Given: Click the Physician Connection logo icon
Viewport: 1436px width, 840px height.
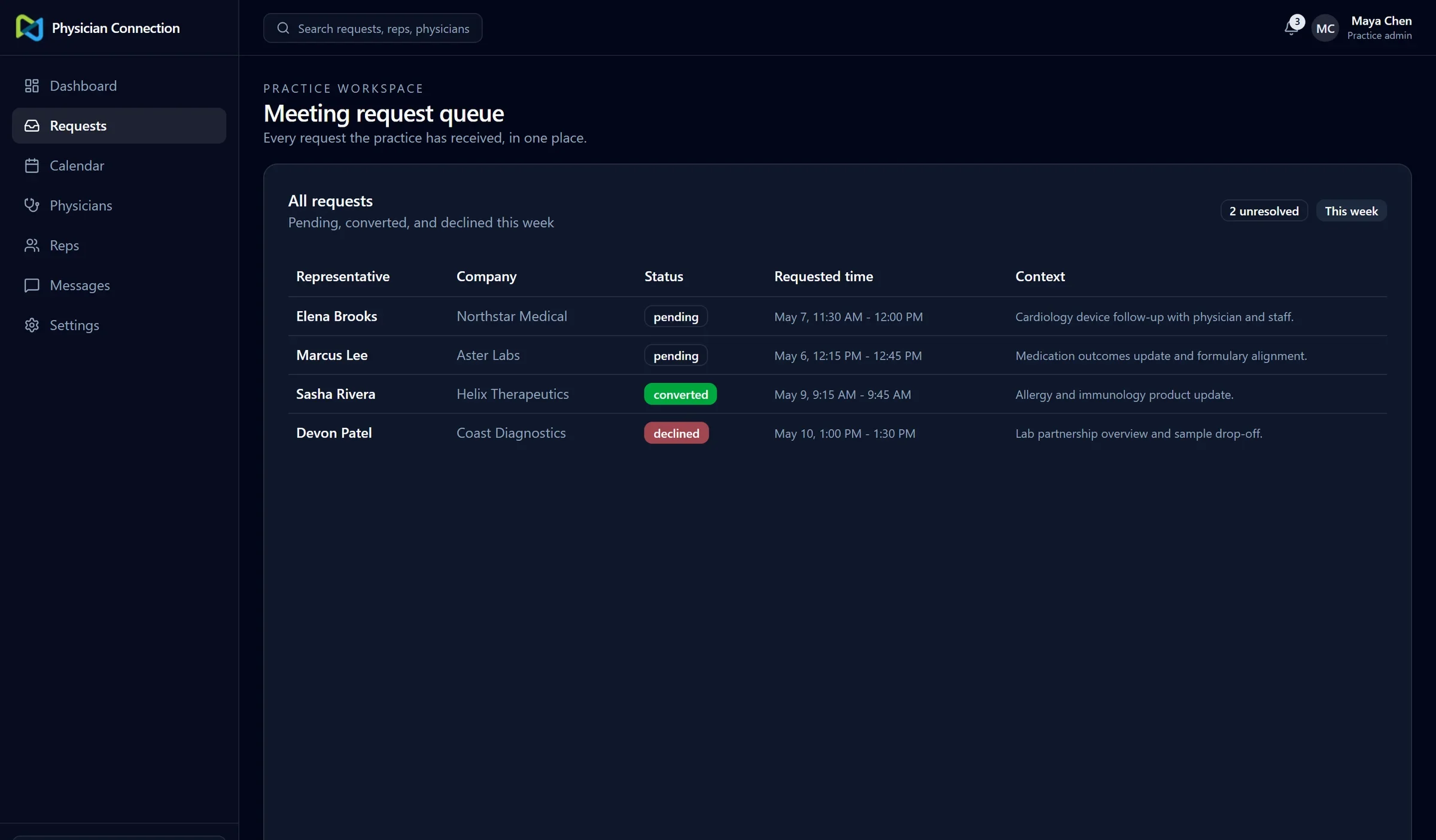Looking at the screenshot, I should (29, 28).
